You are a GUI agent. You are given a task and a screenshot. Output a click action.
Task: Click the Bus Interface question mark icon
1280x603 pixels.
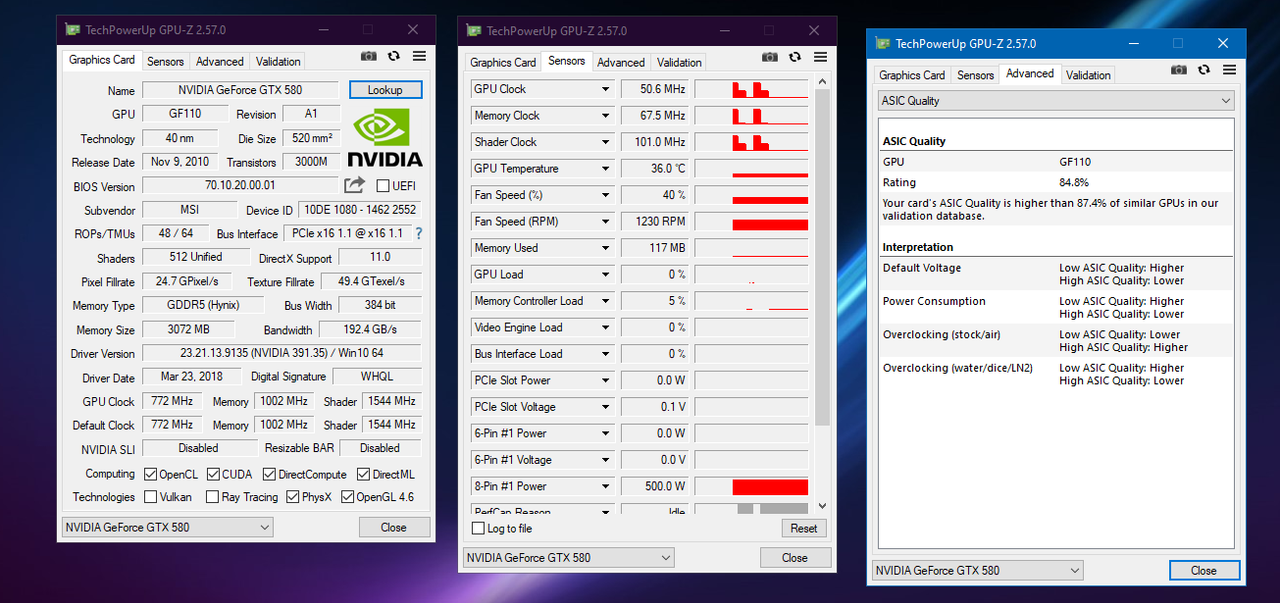(419, 233)
